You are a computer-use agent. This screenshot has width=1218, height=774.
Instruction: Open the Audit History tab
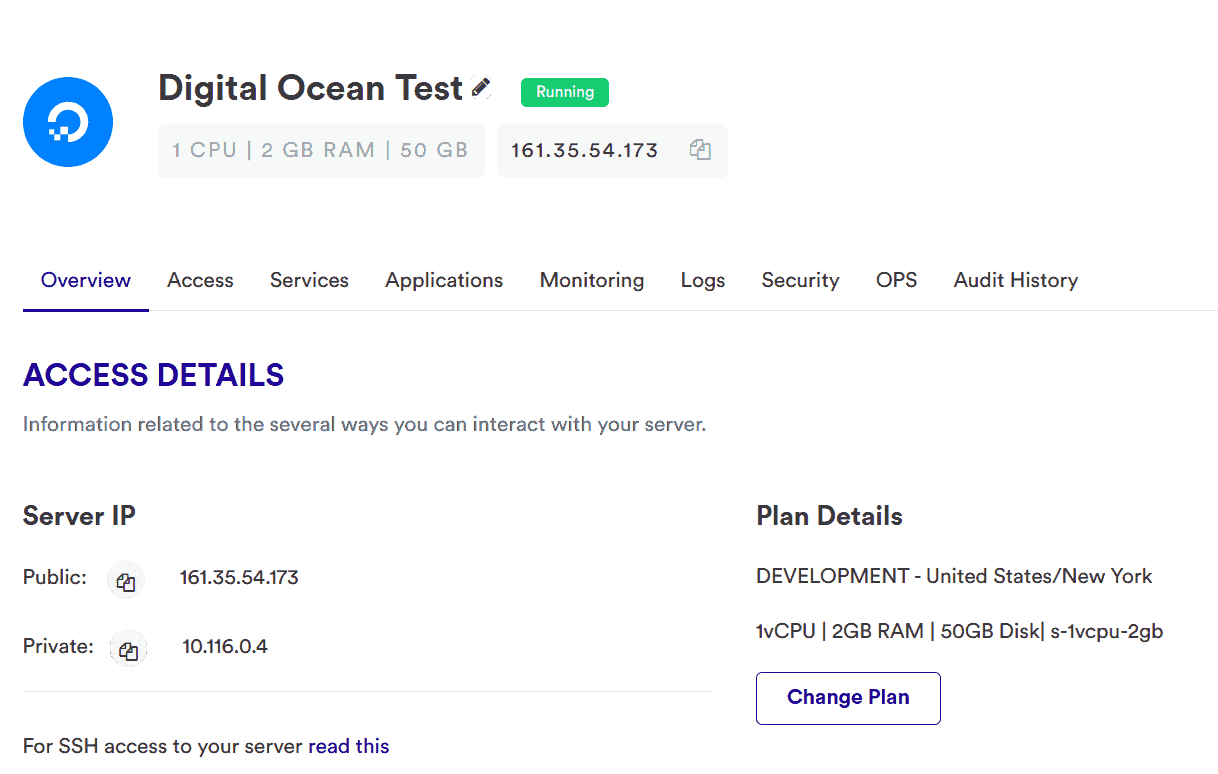tap(1016, 280)
